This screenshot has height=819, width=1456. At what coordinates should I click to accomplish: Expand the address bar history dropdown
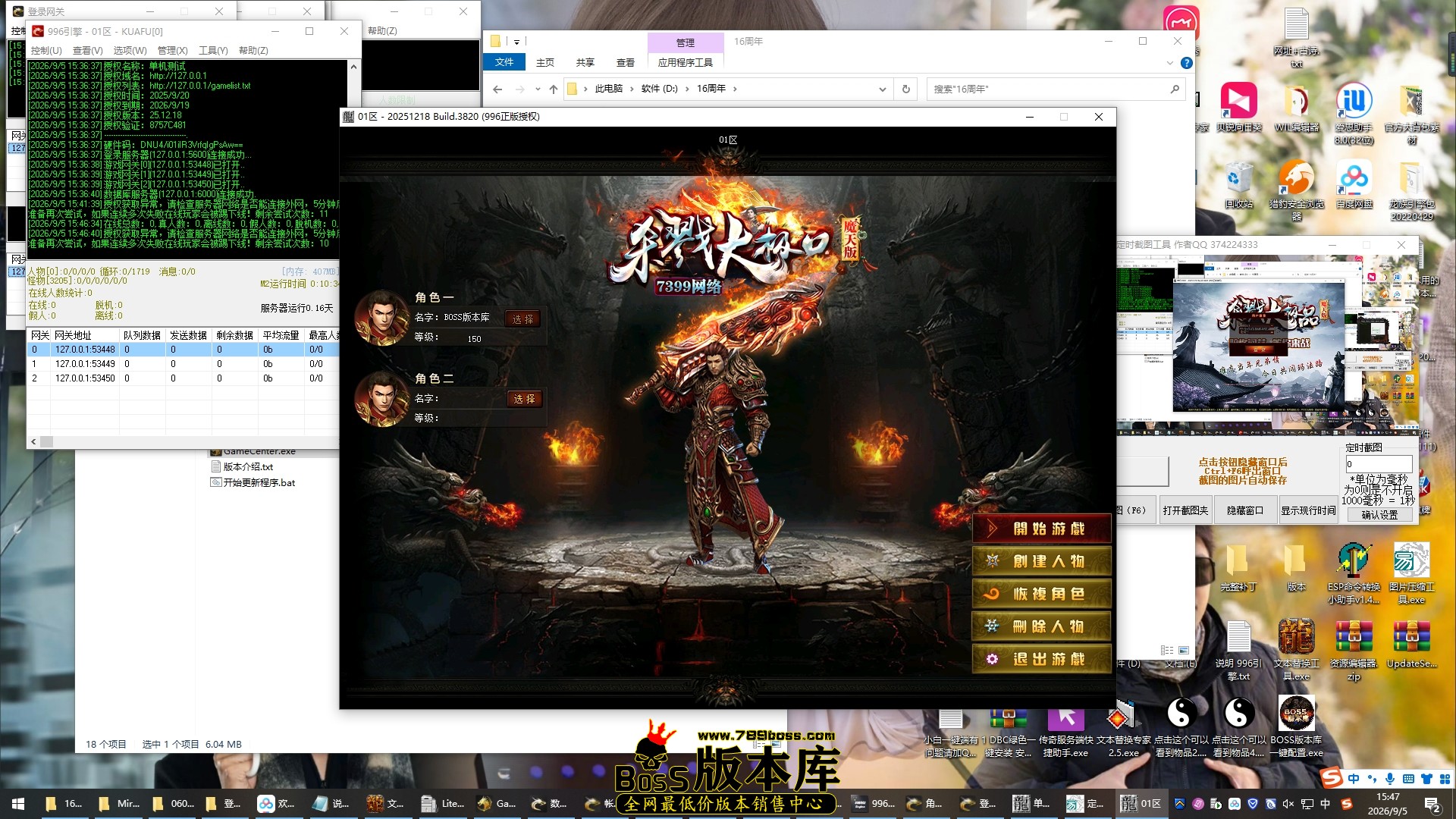pyautogui.click(x=882, y=89)
